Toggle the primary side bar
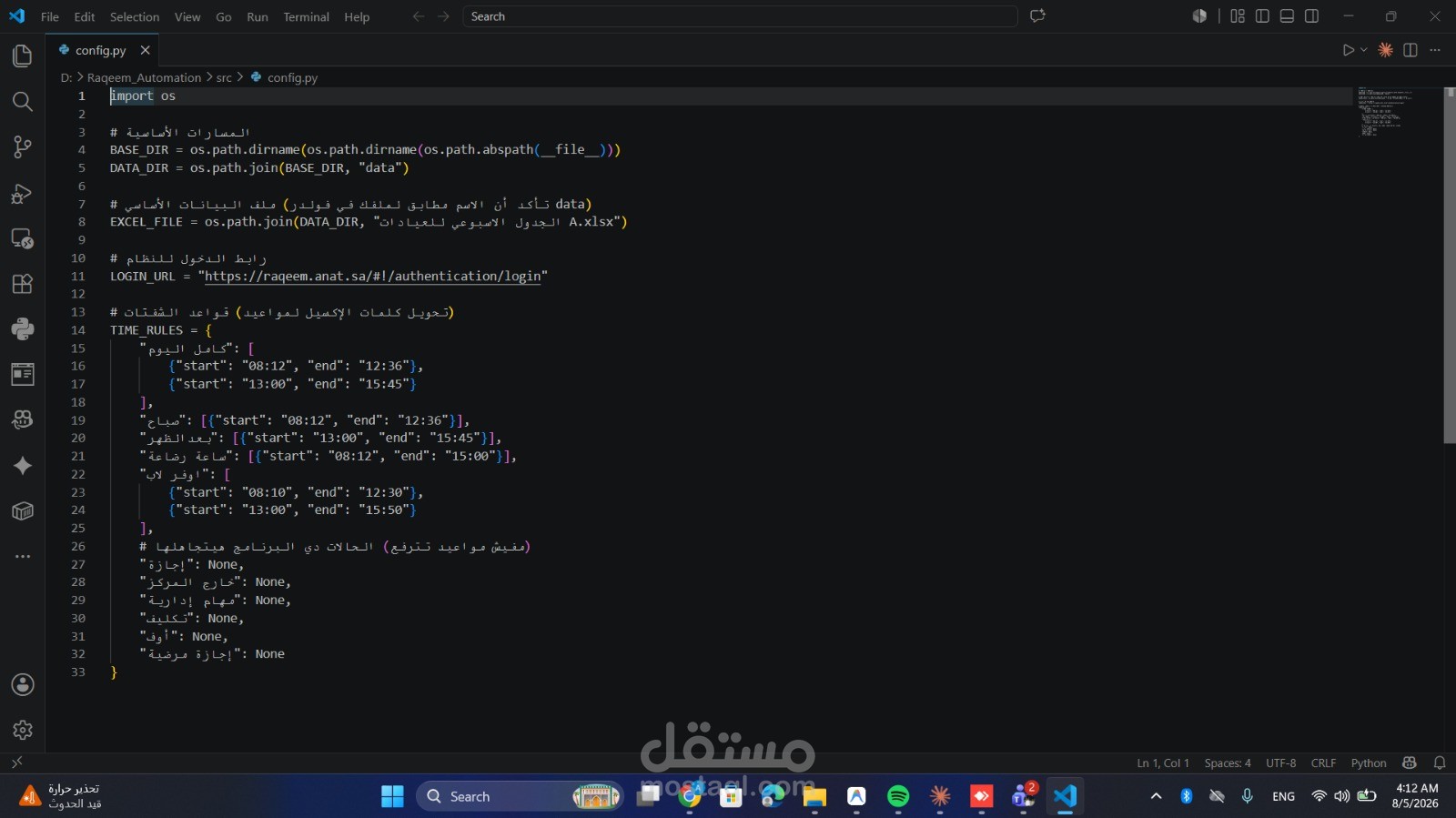The height and width of the screenshot is (818, 1456). (x=1262, y=16)
